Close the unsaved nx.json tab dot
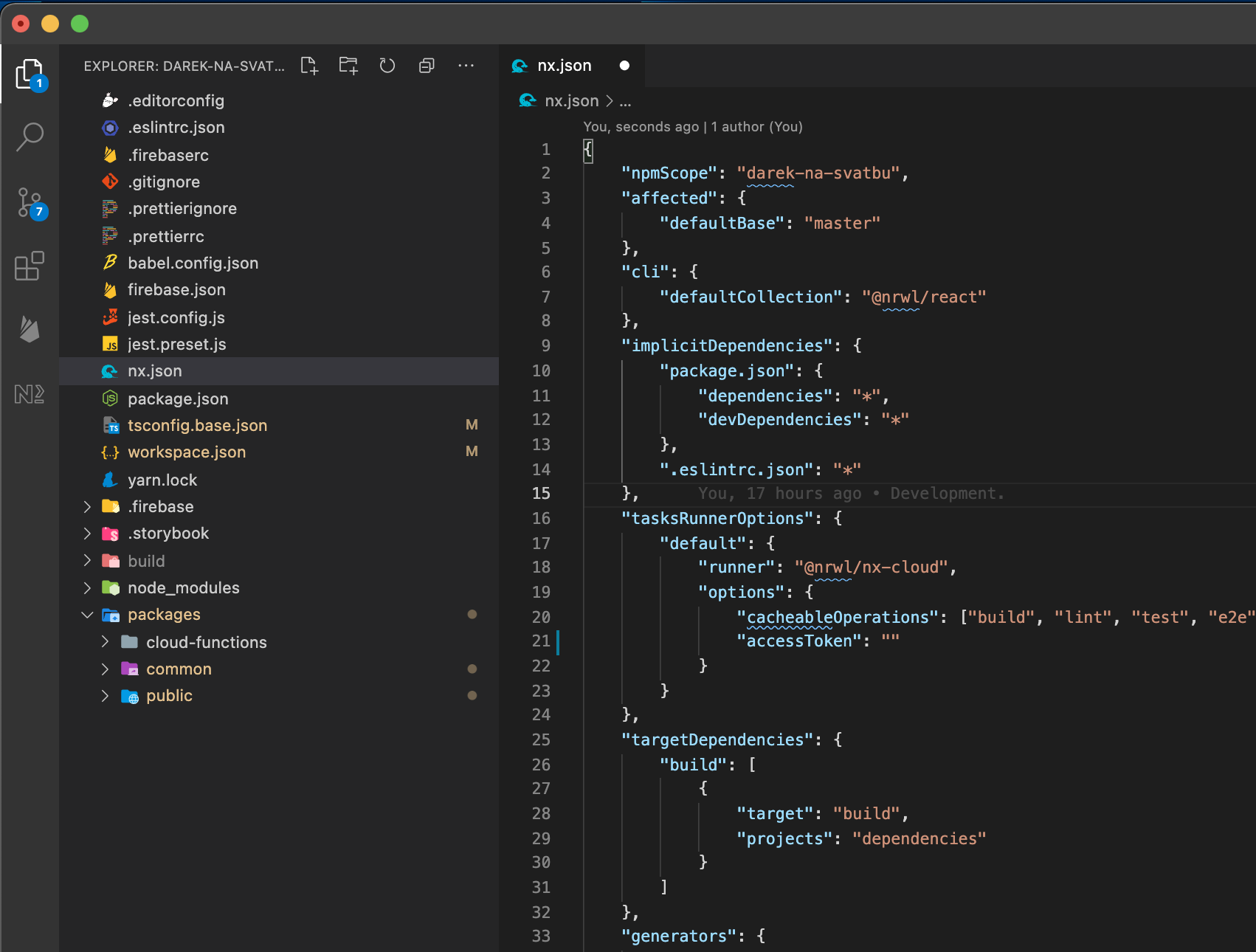The image size is (1256, 952). point(624,66)
